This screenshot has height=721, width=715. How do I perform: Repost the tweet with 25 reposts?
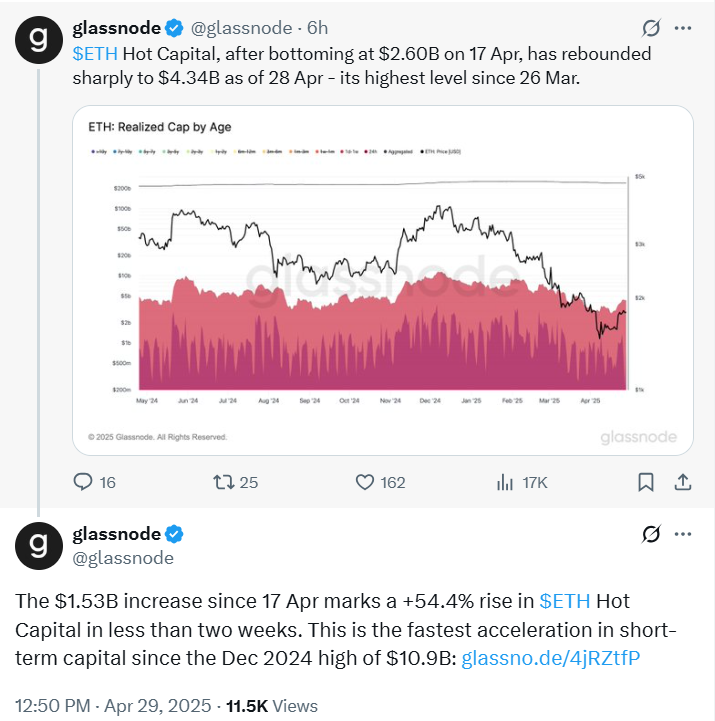click(222, 482)
